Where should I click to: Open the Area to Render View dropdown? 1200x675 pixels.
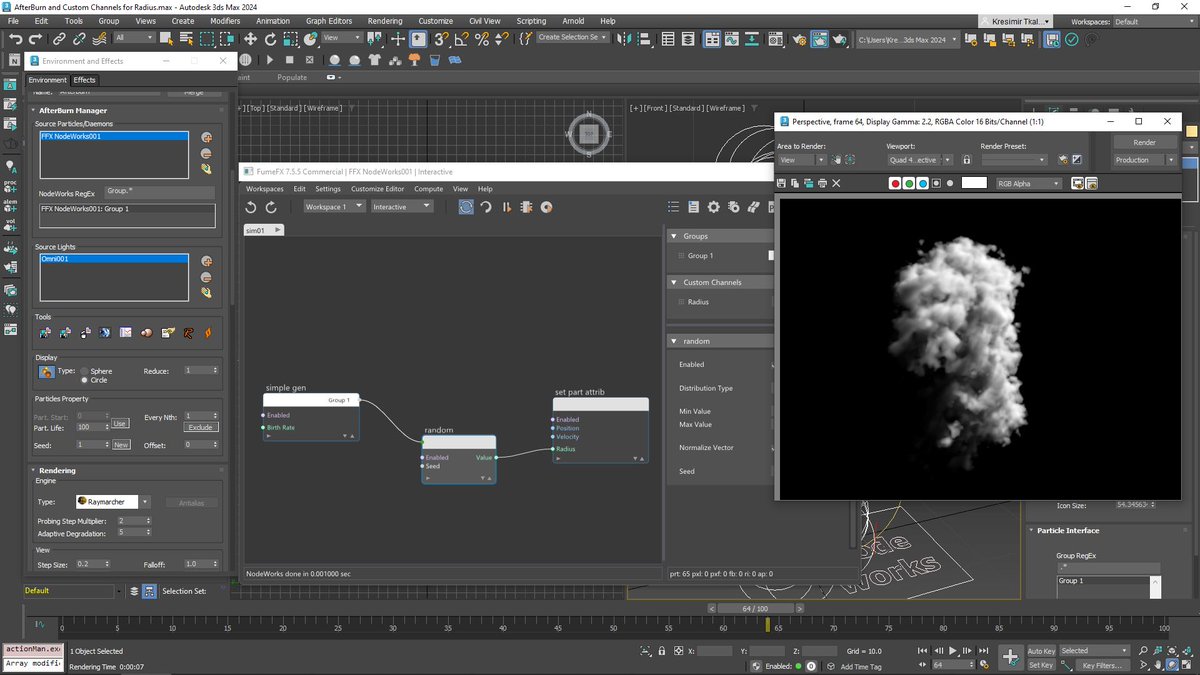click(801, 160)
